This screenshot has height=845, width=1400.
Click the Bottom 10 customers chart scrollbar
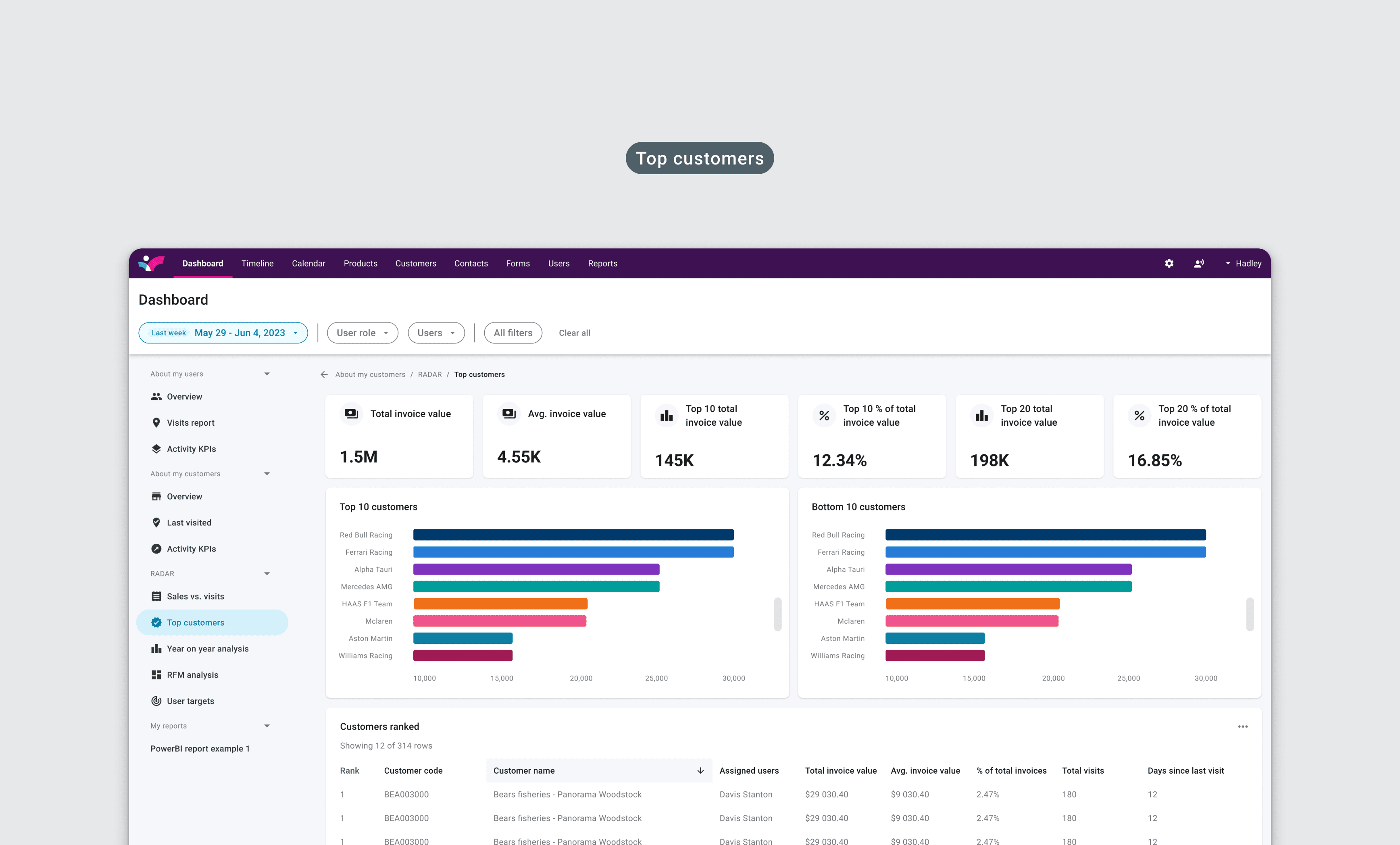pyautogui.click(x=1250, y=614)
